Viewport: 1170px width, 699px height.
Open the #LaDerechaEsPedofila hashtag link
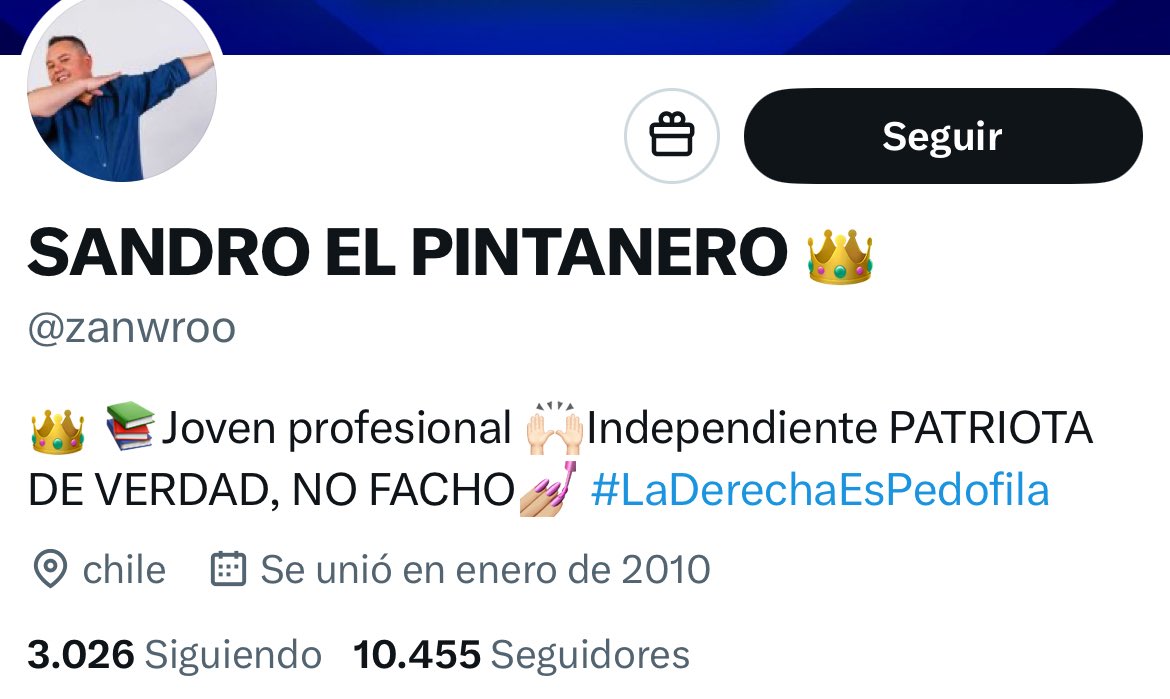point(820,490)
